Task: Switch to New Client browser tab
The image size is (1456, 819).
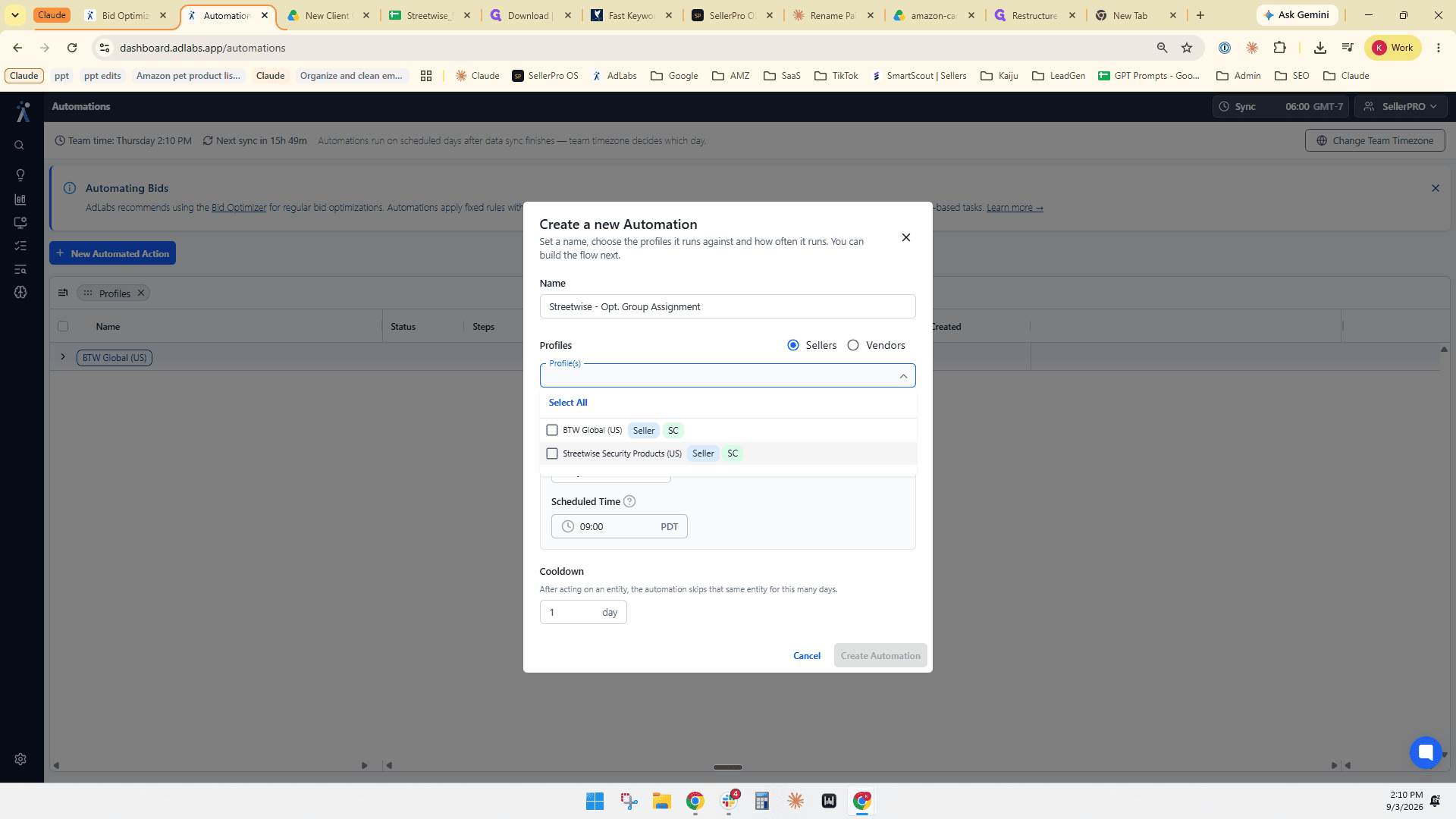Action: click(x=328, y=15)
